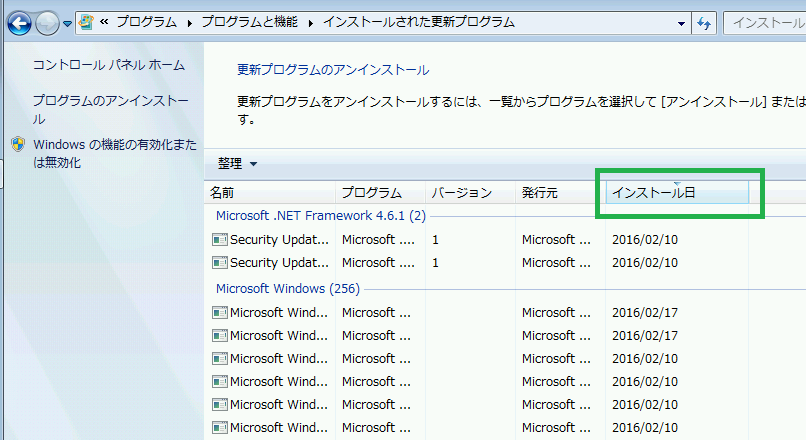Open プログラムのアンインストール link
The image size is (806, 440).
point(111,109)
